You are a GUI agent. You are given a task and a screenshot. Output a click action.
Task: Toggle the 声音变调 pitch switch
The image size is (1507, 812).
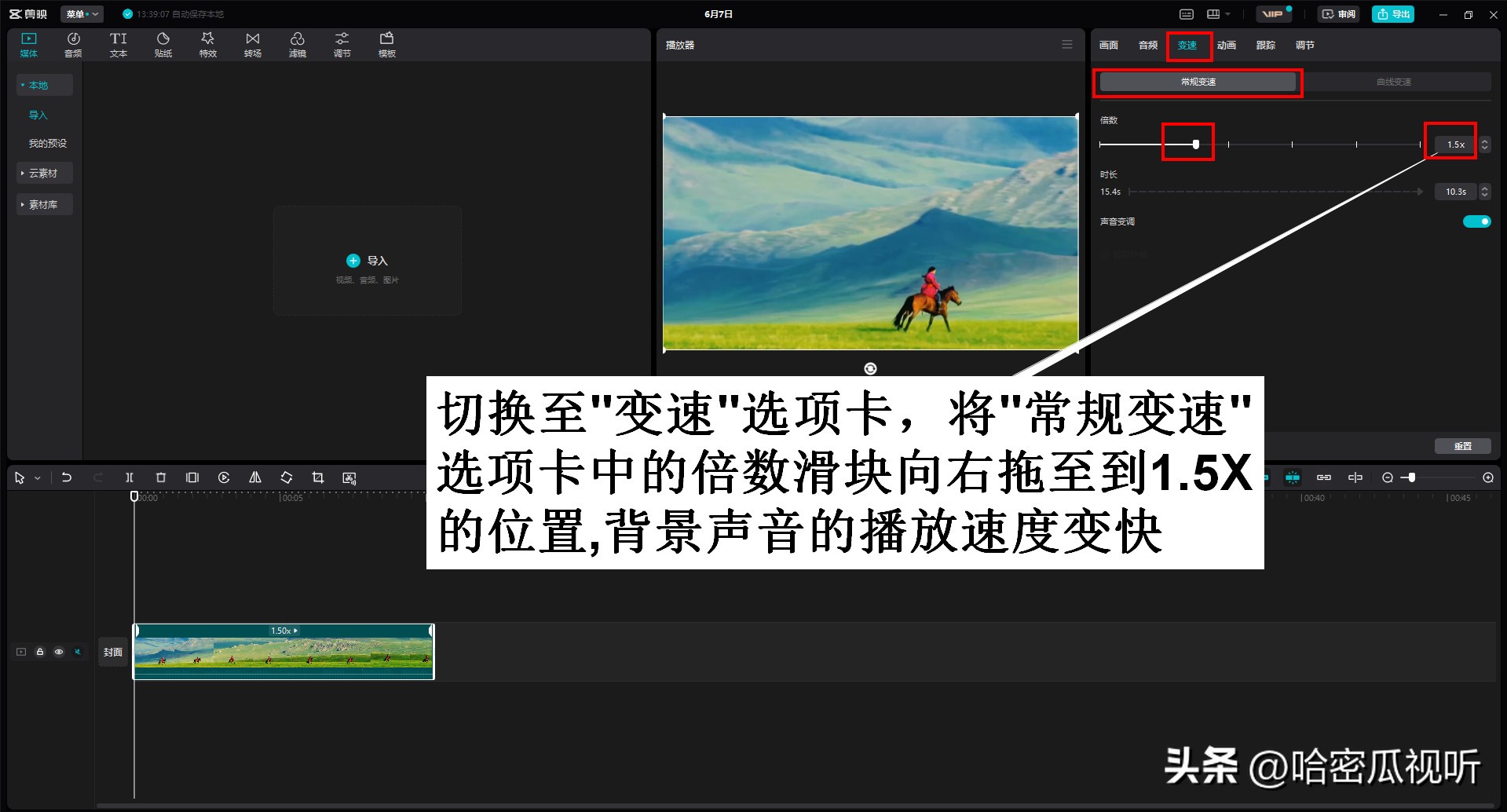(x=1476, y=221)
